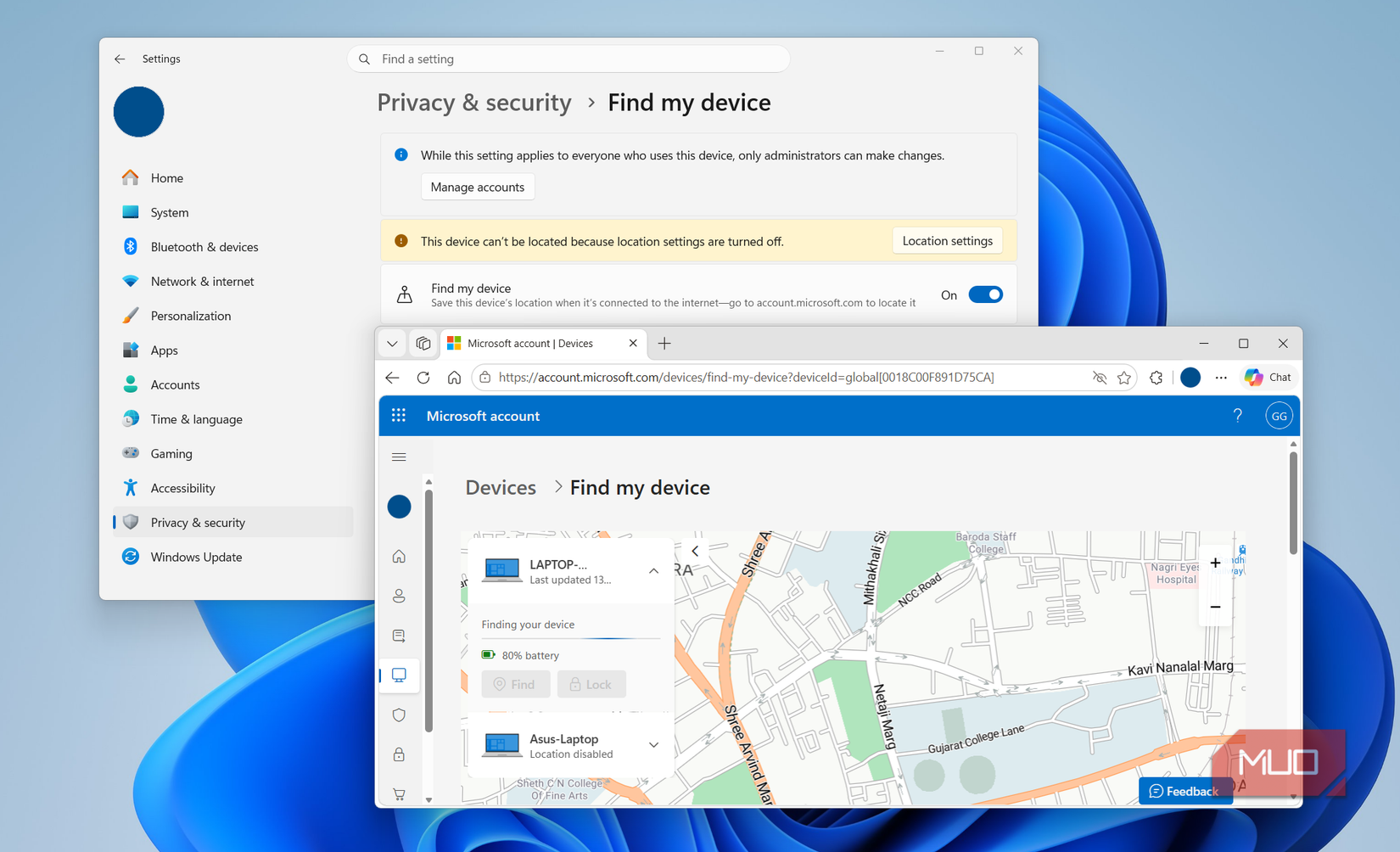The image size is (1400, 852).
Task: Click the Settings profile avatar
Action: (139, 111)
